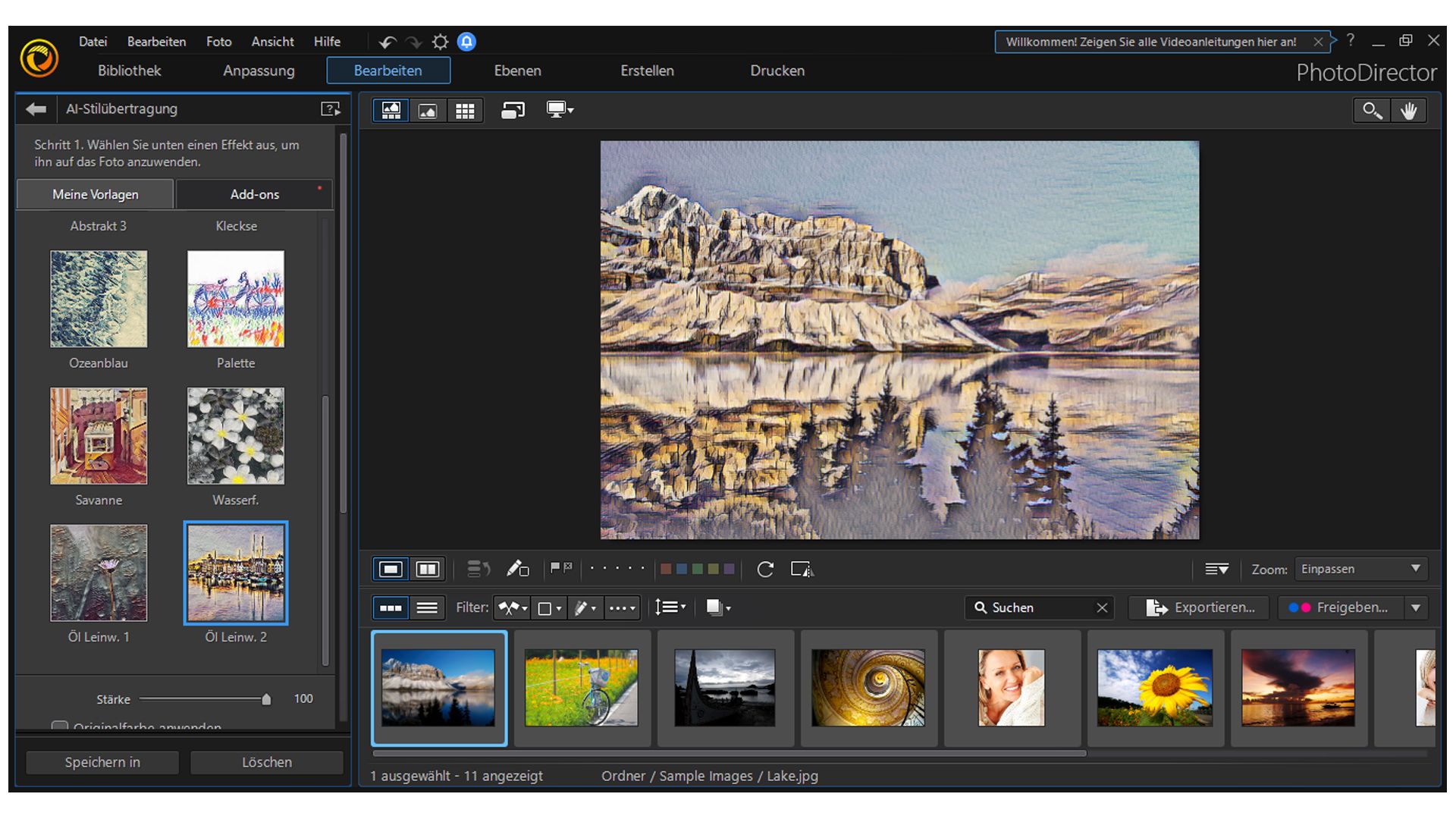Click the reset/reload circular arrow icon
The width and height of the screenshot is (1456, 819).
coord(766,569)
